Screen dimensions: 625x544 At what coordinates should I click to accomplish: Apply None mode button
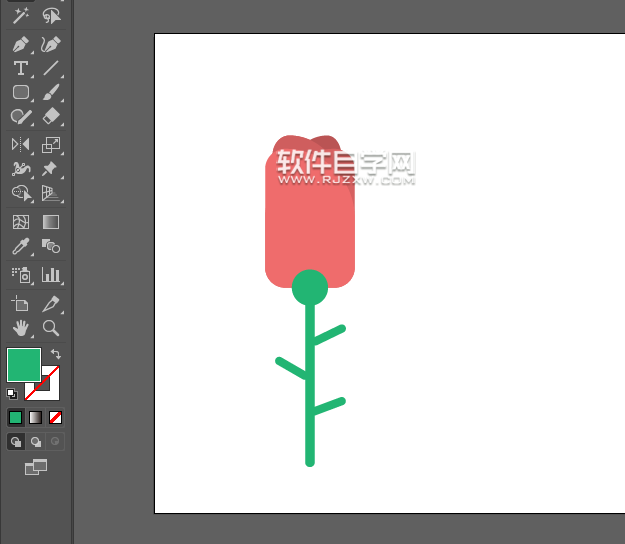(55, 418)
